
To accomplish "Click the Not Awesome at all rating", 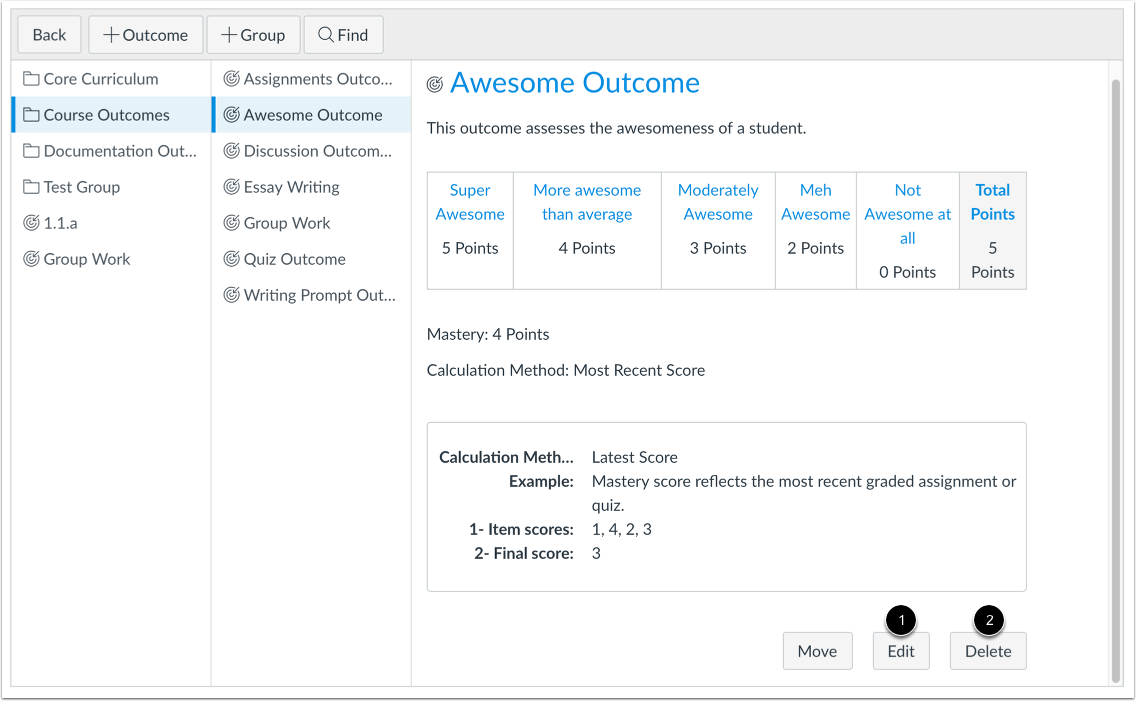I will point(908,214).
